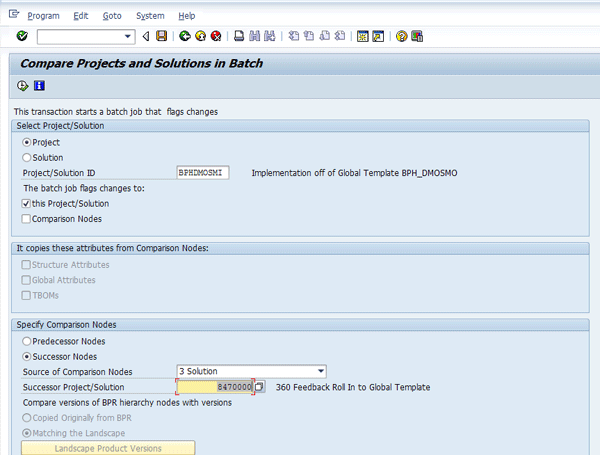Screen dimensions: 600x455
Task: Click the Successor Project/Solution input field
Action: tap(215, 387)
